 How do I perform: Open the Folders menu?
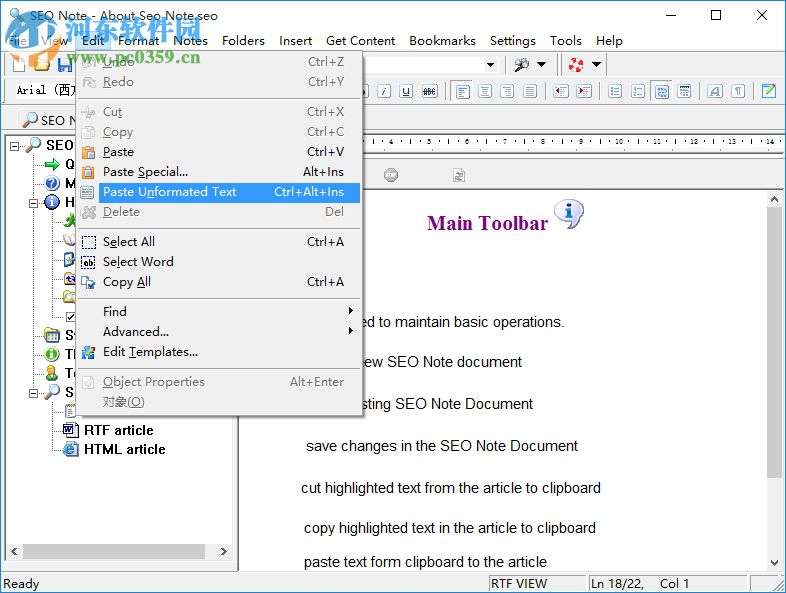coord(243,41)
